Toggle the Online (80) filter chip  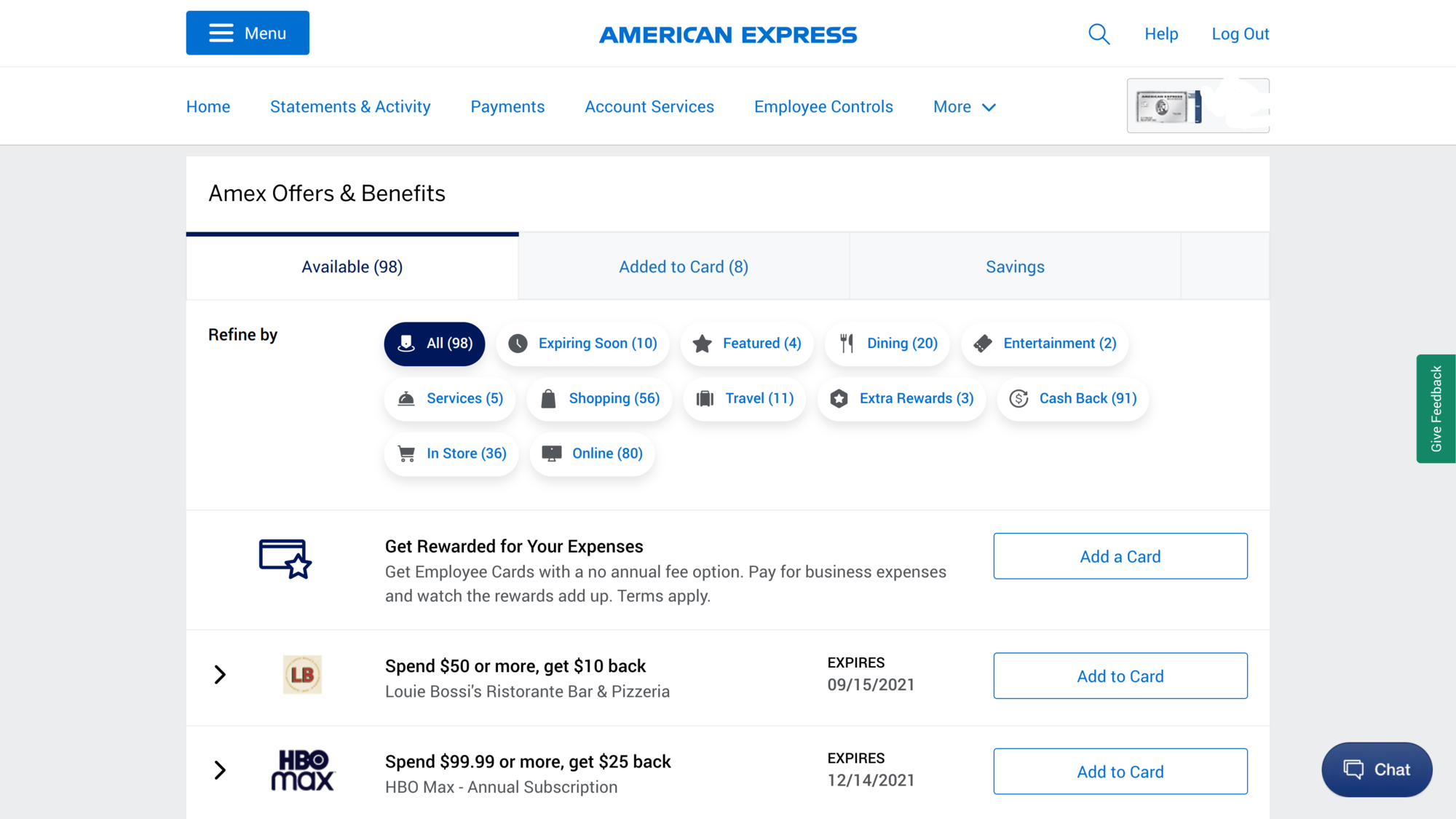click(593, 454)
